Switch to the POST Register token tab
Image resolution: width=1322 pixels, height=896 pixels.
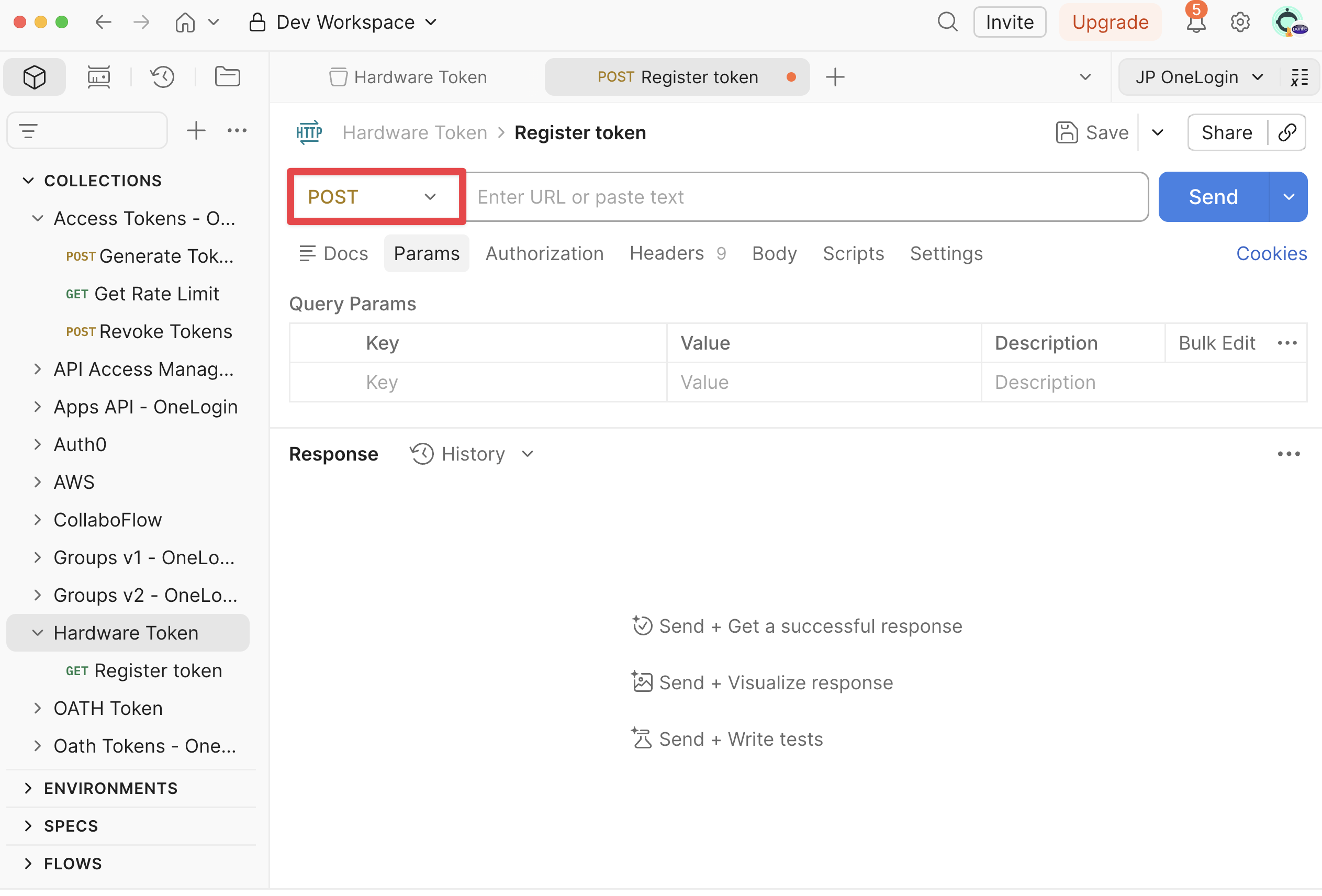677,77
